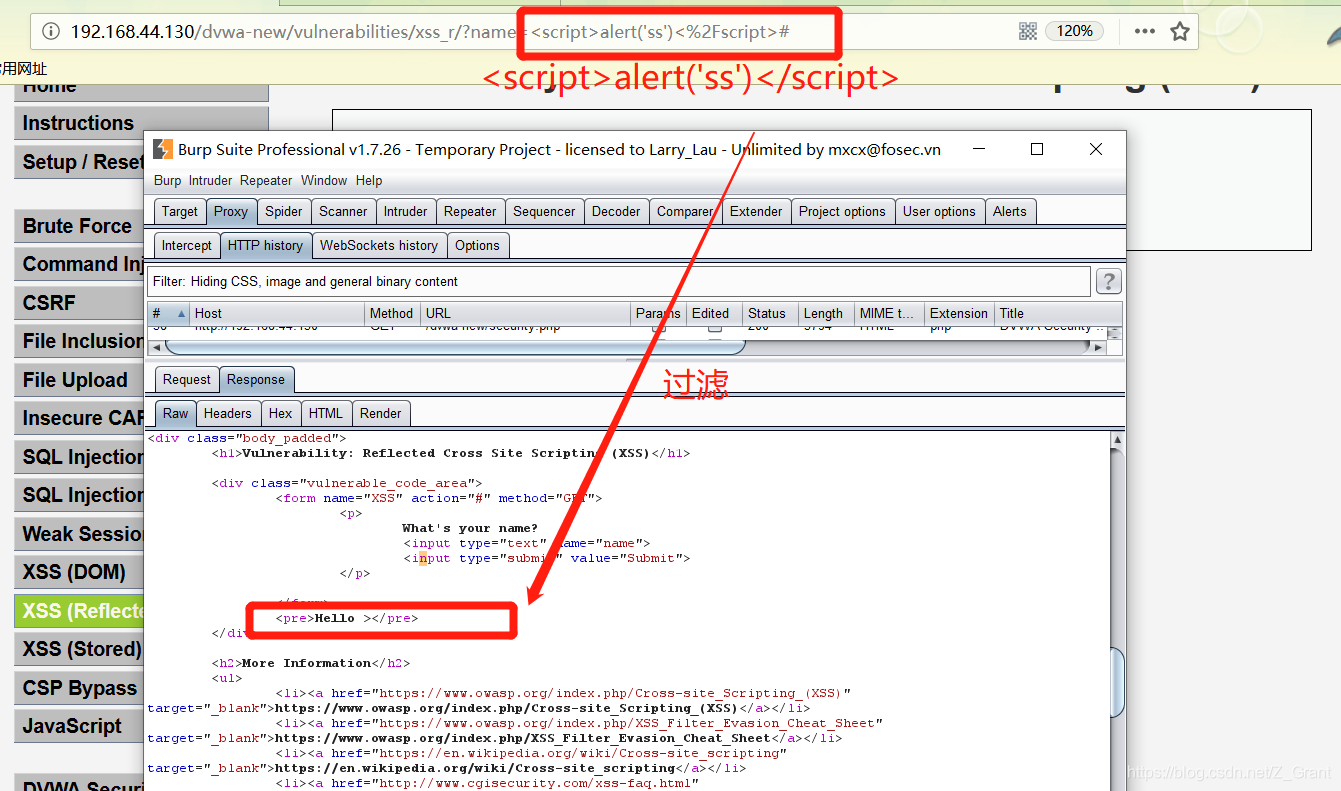Image resolution: width=1341 pixels, height=791 pixels.
Task: Switch to the Scanner tab
Action: pos(343,211)
